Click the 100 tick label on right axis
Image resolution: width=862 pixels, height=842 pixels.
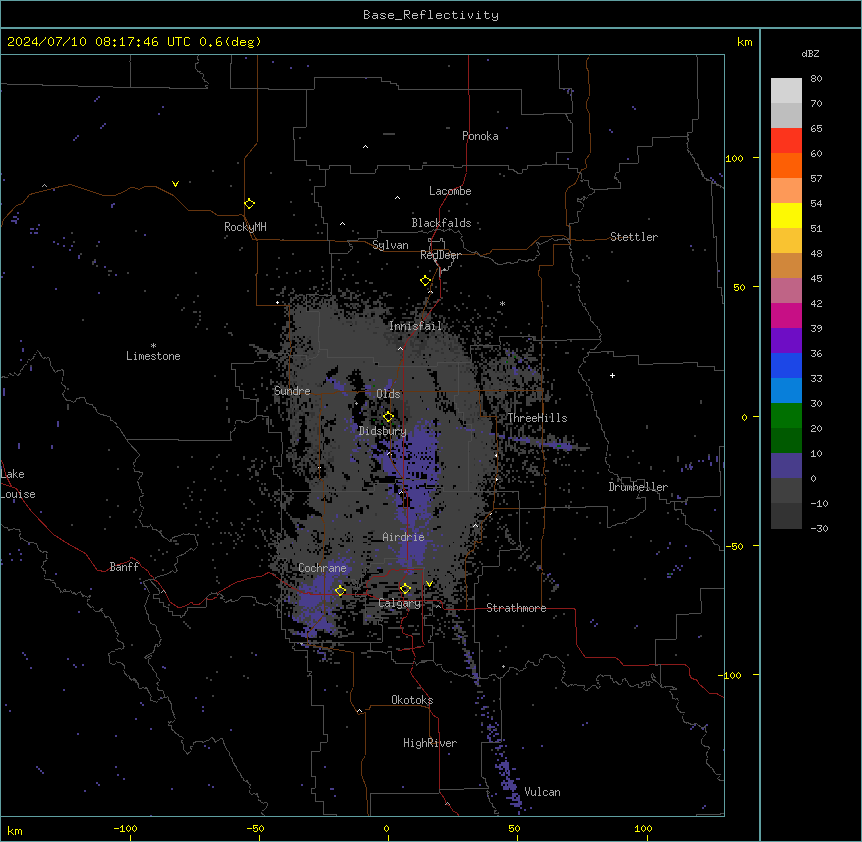(734, 158)
